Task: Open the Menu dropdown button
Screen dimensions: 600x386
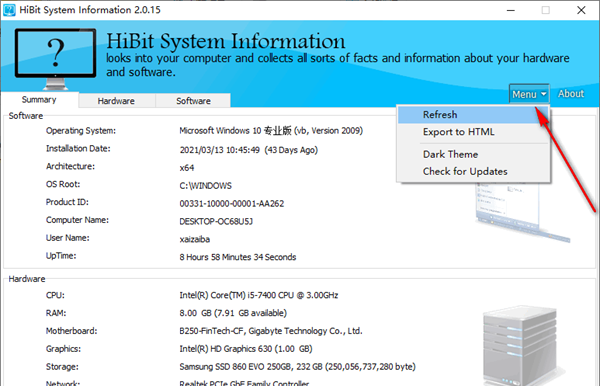Action: point(529,94)
